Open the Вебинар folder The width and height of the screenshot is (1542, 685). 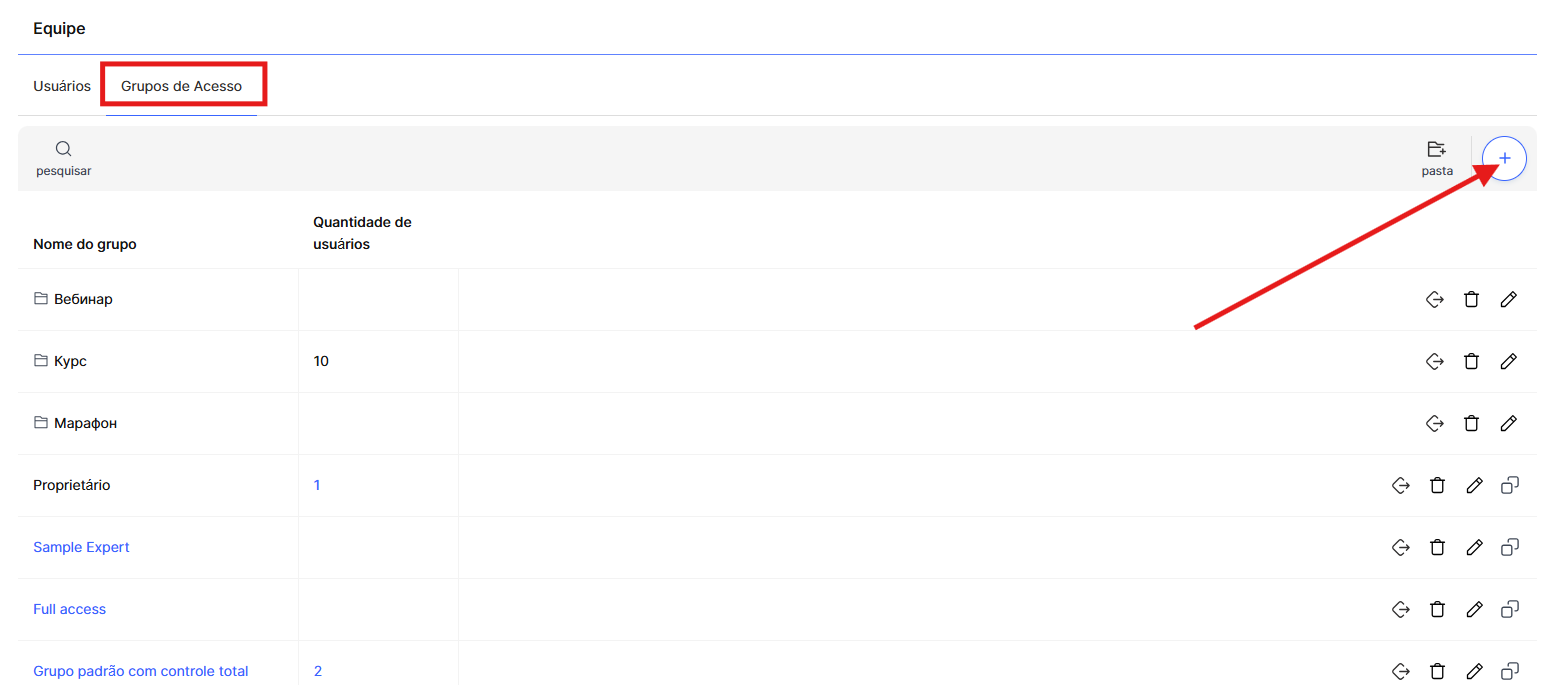coord(83,299)
